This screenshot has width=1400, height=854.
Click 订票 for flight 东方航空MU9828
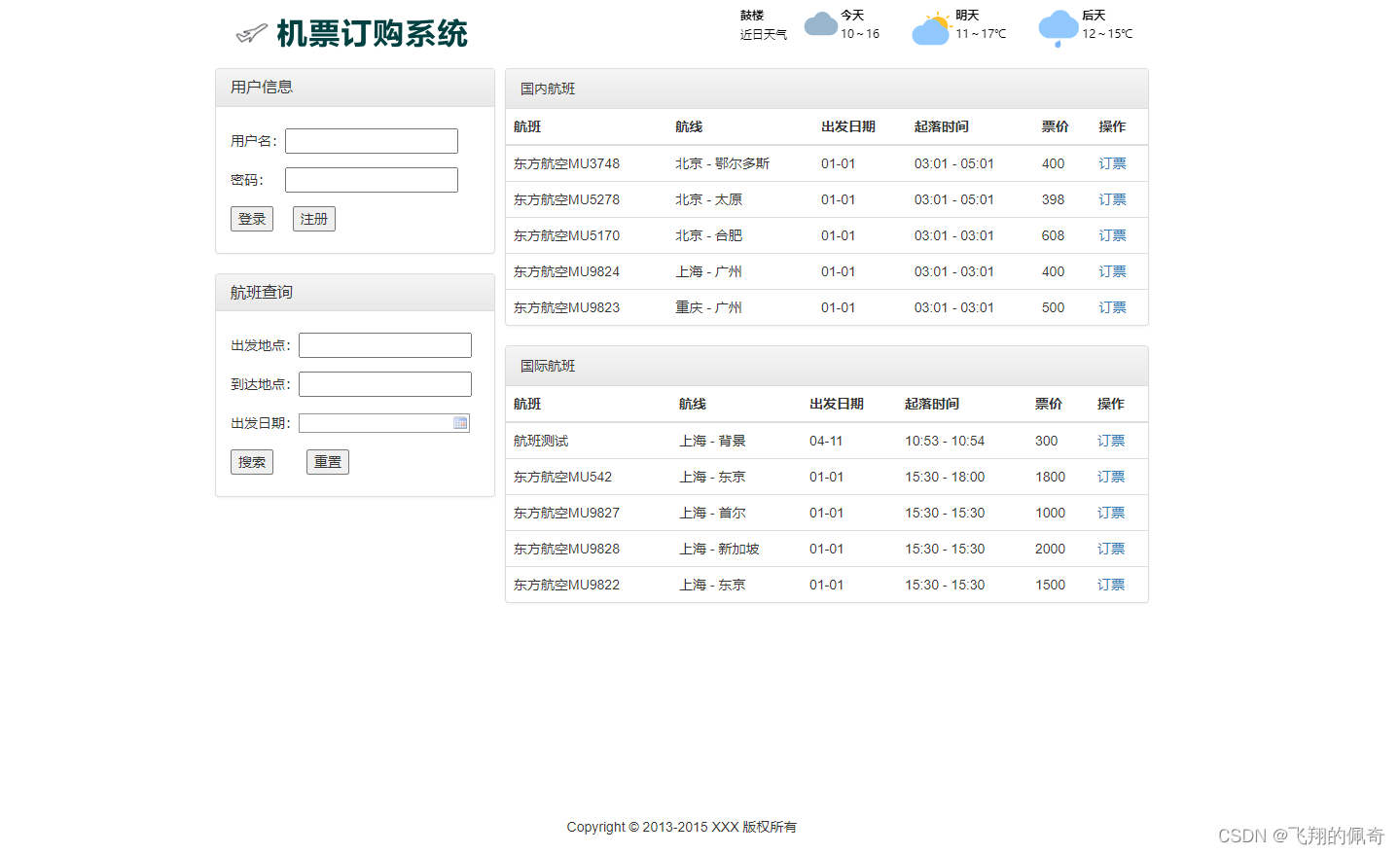click(1110, 548)
